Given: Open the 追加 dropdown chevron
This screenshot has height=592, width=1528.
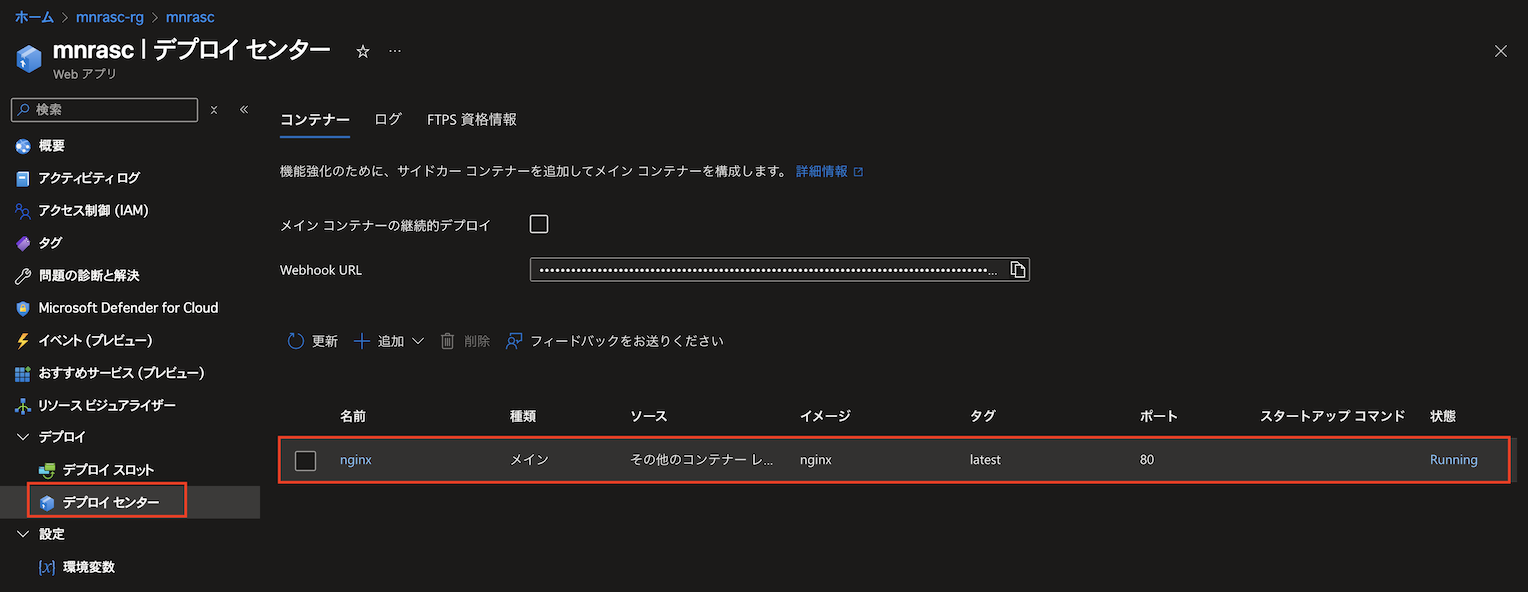Looking at the screenshot, I should (418, 341).
